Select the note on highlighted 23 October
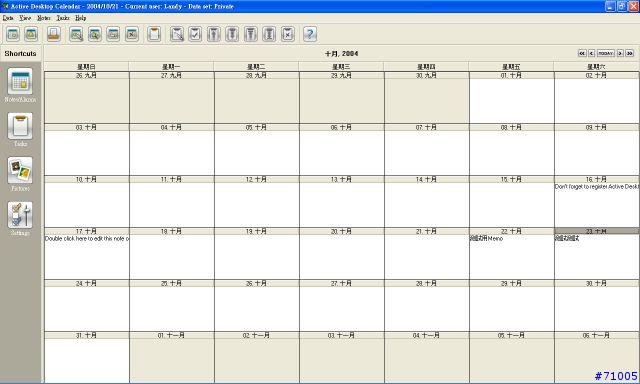Image resolution: width=640 pixels, height=384 pixels. (567, 238)
